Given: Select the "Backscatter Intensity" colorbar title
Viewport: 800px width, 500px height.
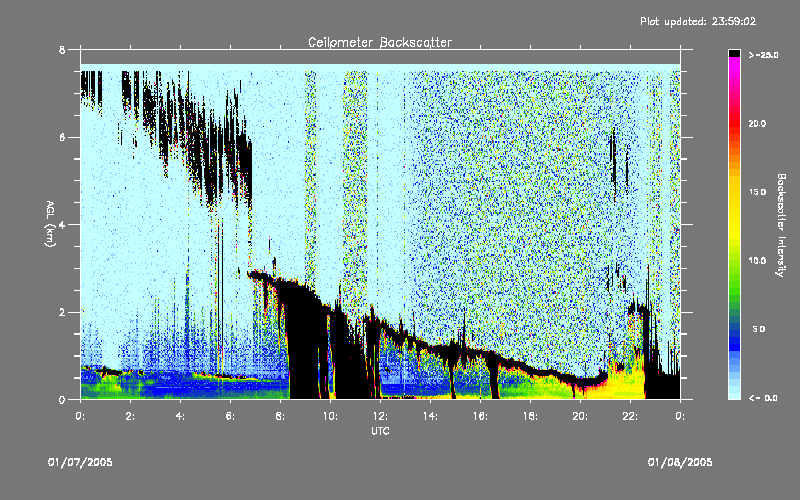Looking at the screenshot, I should pos(781,225).
